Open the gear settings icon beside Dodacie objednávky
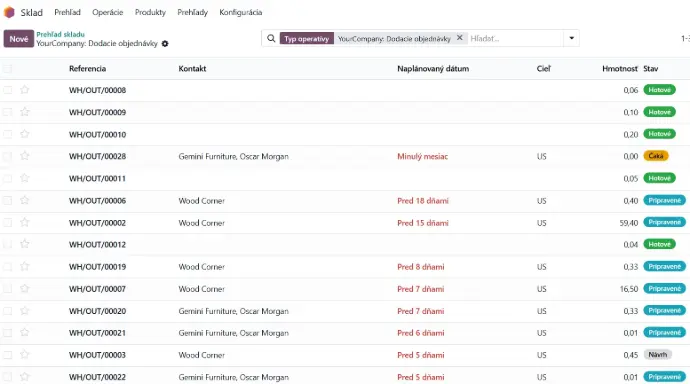Image resolution: width=690 pixels, height=384 pixels. click(165, 44)
